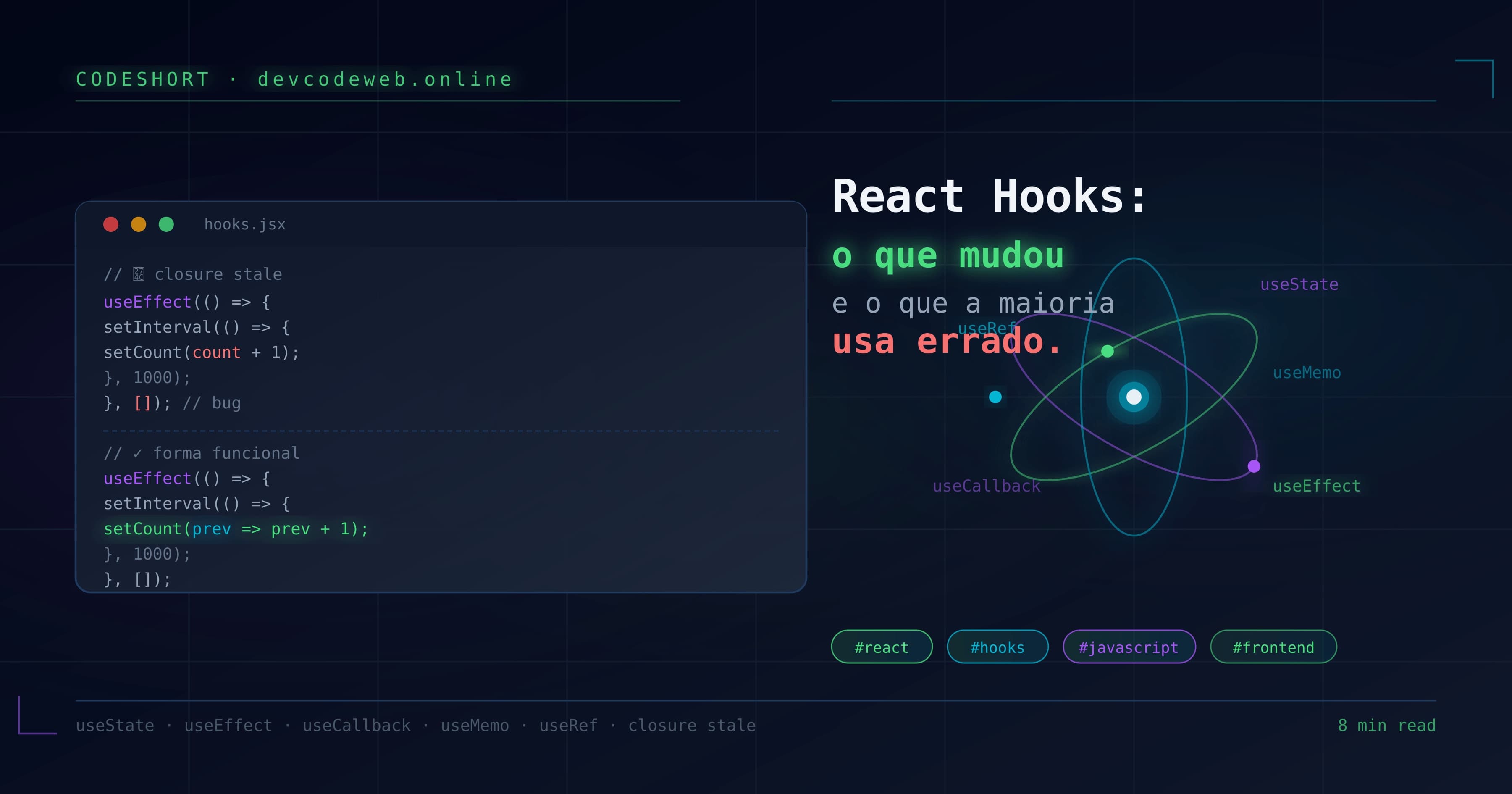Image resolution: width=1512 pixels, height=794 pixels.
Task: Select the hooks.jsx file title
Action: 245,224
